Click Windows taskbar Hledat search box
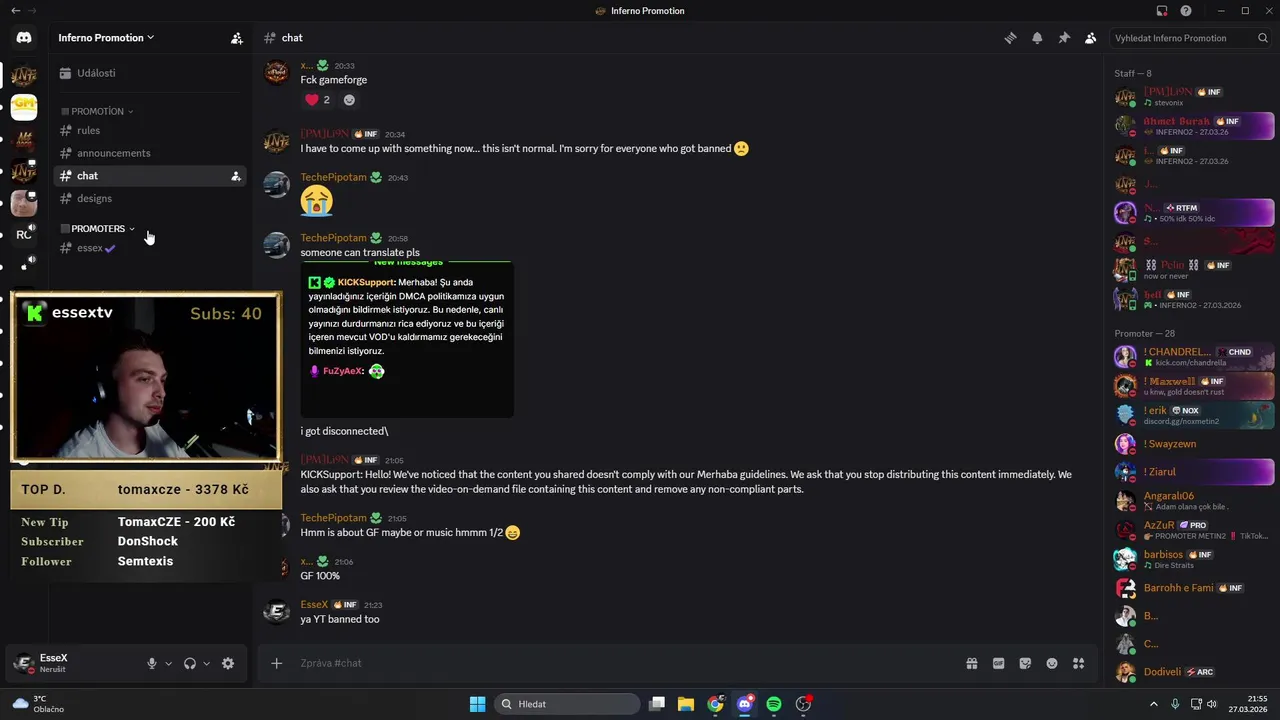 (568, 704)
